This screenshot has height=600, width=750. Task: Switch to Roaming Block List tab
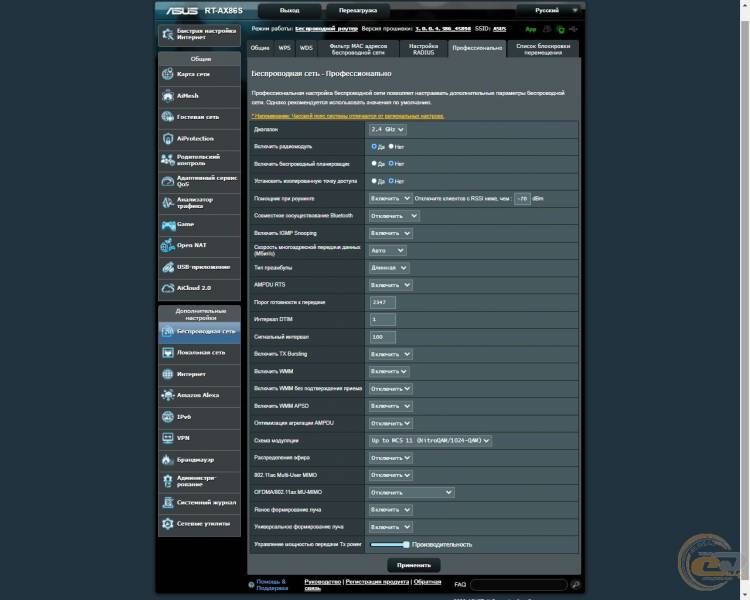coord(543,49)
